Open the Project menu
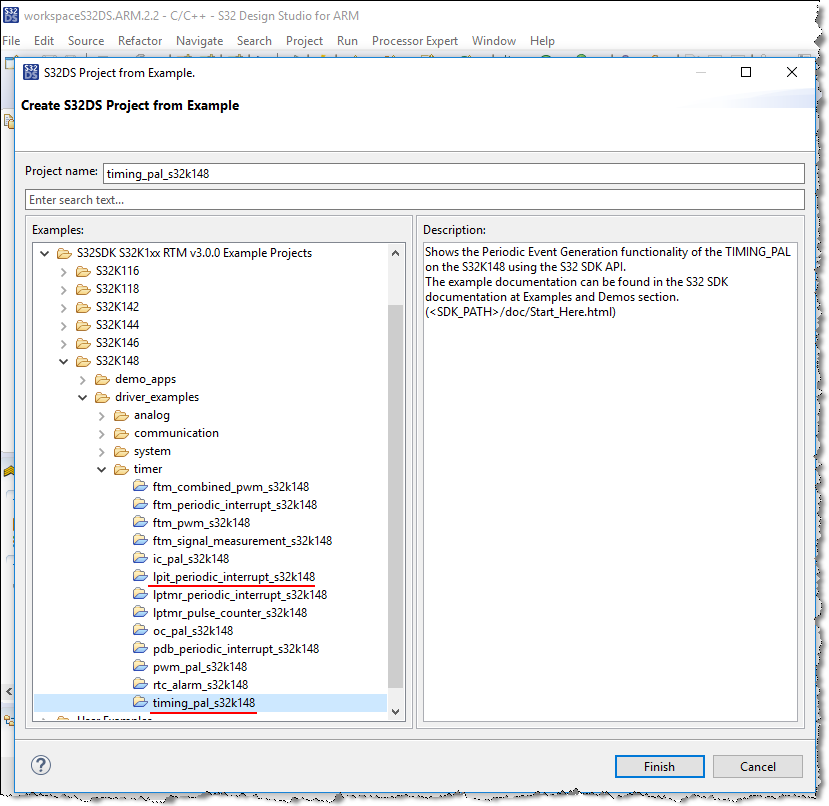Image resolution: width=829 pixels, height=806 pixels. [x=304, y=41]
